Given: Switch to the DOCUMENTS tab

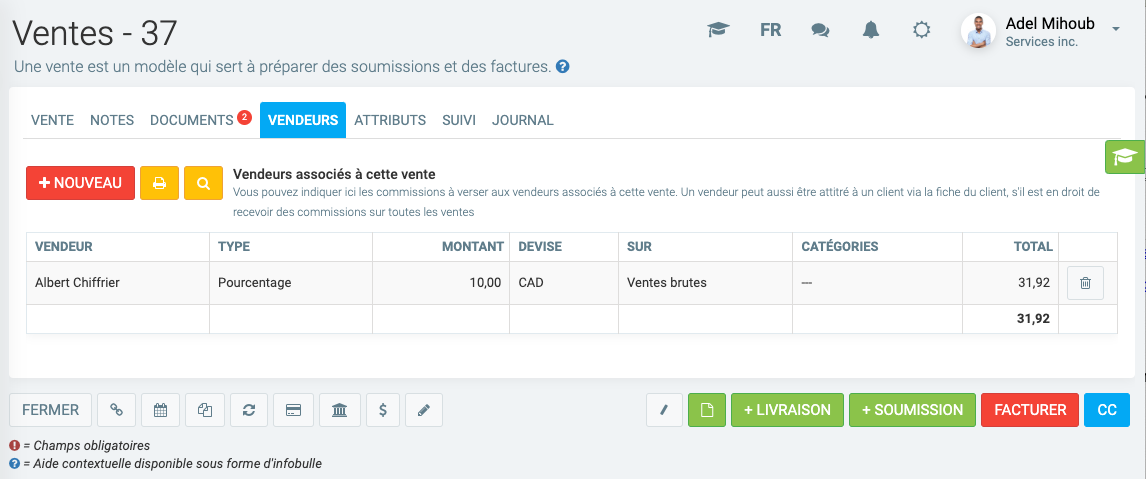Looking at the screenshot, I should [192, 120].
